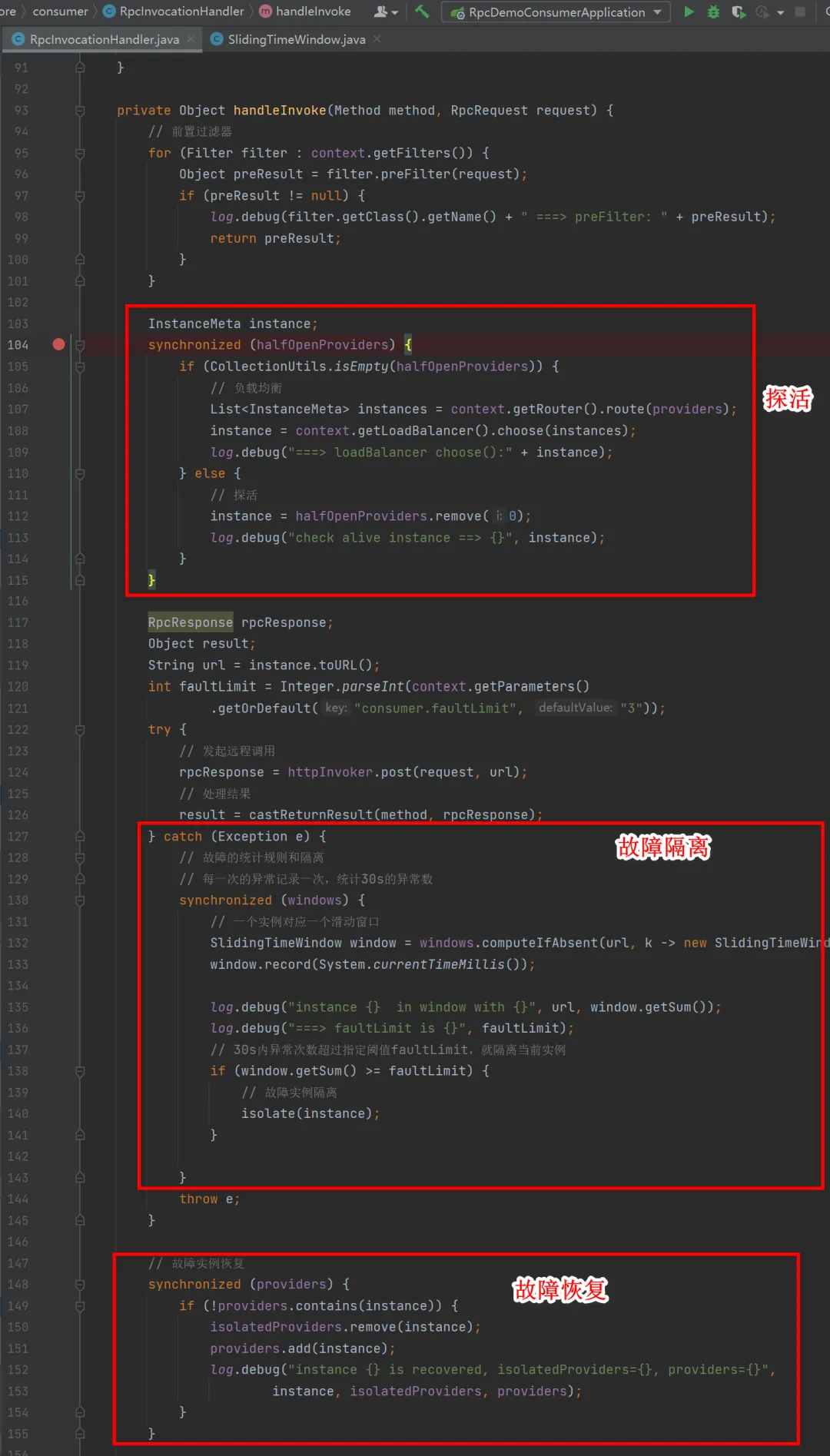Run RpcDemoConsumerApplication with the green play icon

[689, 12]
